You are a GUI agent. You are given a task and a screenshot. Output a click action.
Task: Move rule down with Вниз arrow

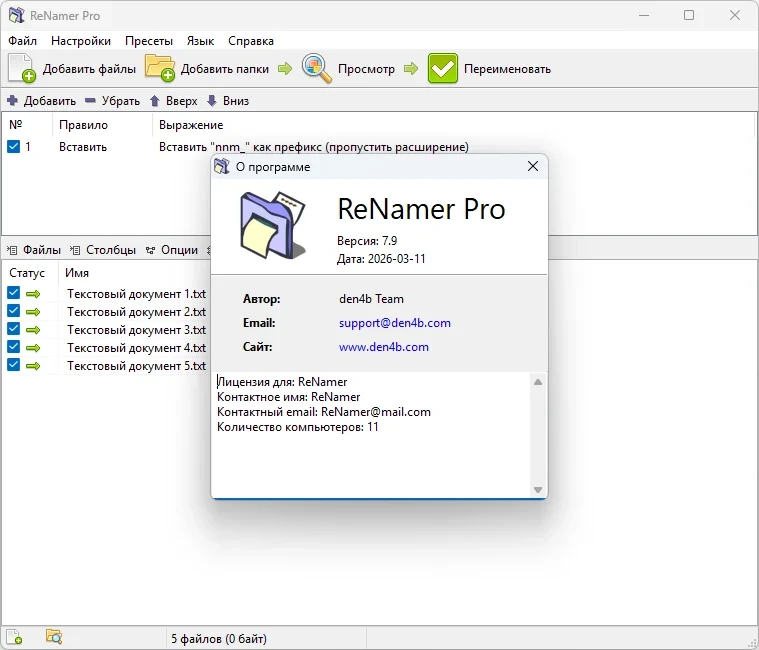coord(228,101)
